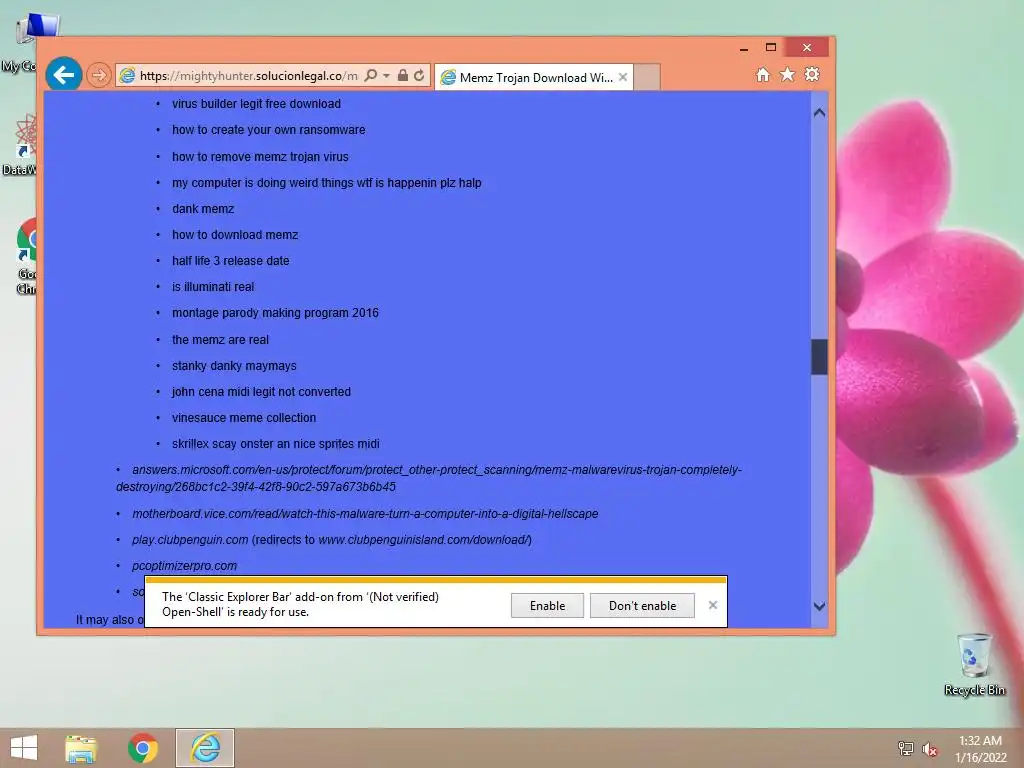This screenshot has height=768, width=1024.
Task: Open the Windows Start button
Action: [x=24, y=748]
